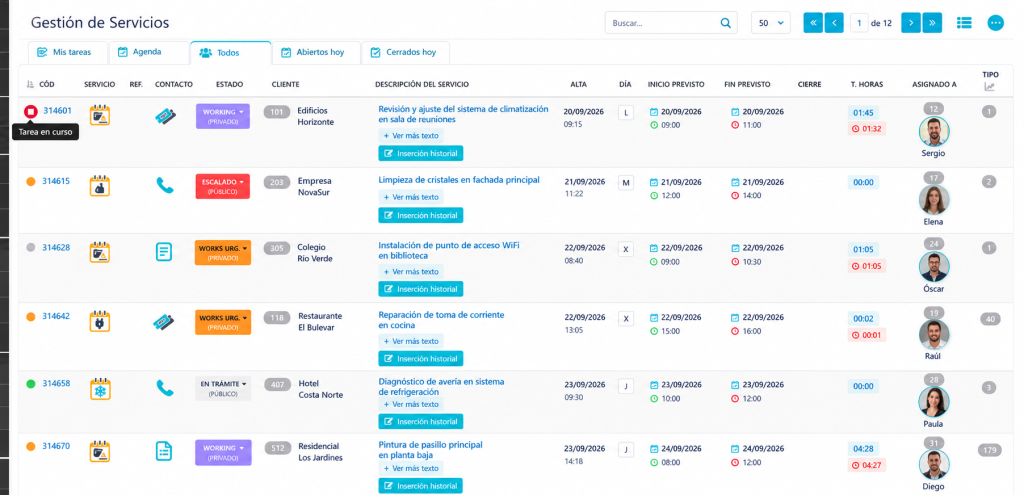Click the search magnifier icon
Screen dimensions: 1024x495
726,23
